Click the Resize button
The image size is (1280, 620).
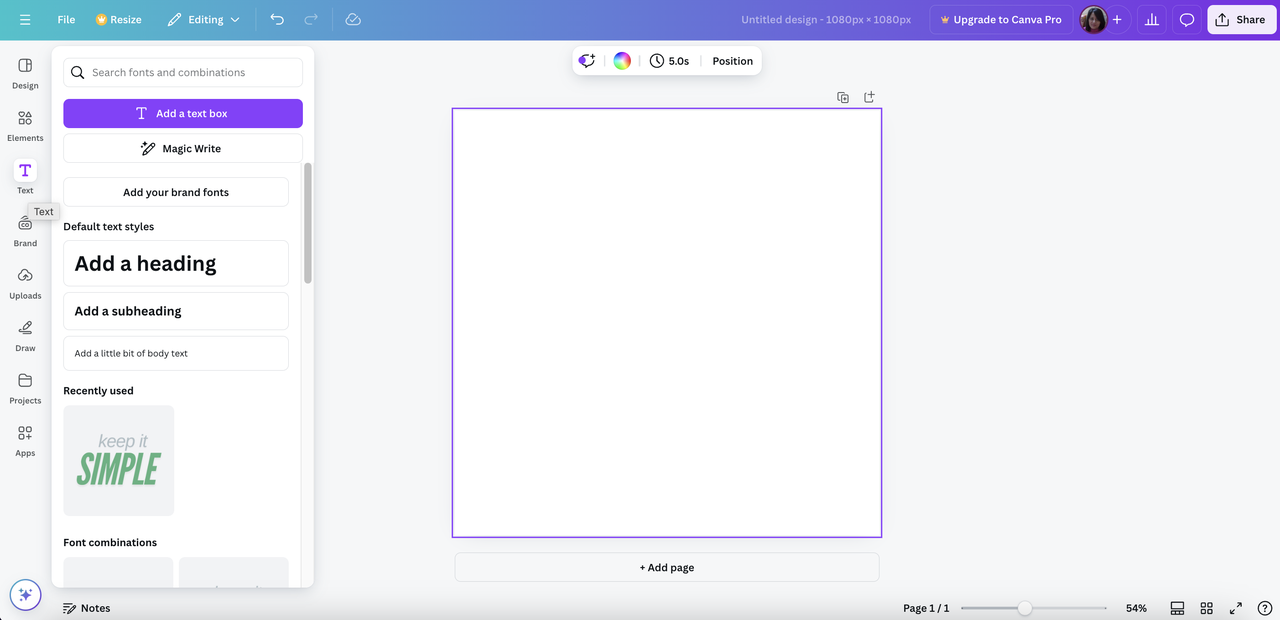tap(119, 20)
